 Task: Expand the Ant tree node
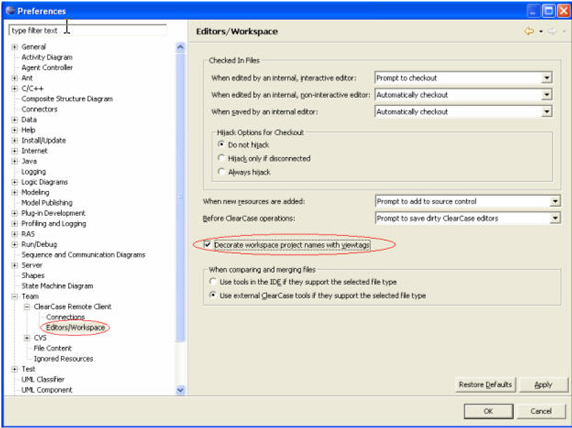click(x=15, y=78)
